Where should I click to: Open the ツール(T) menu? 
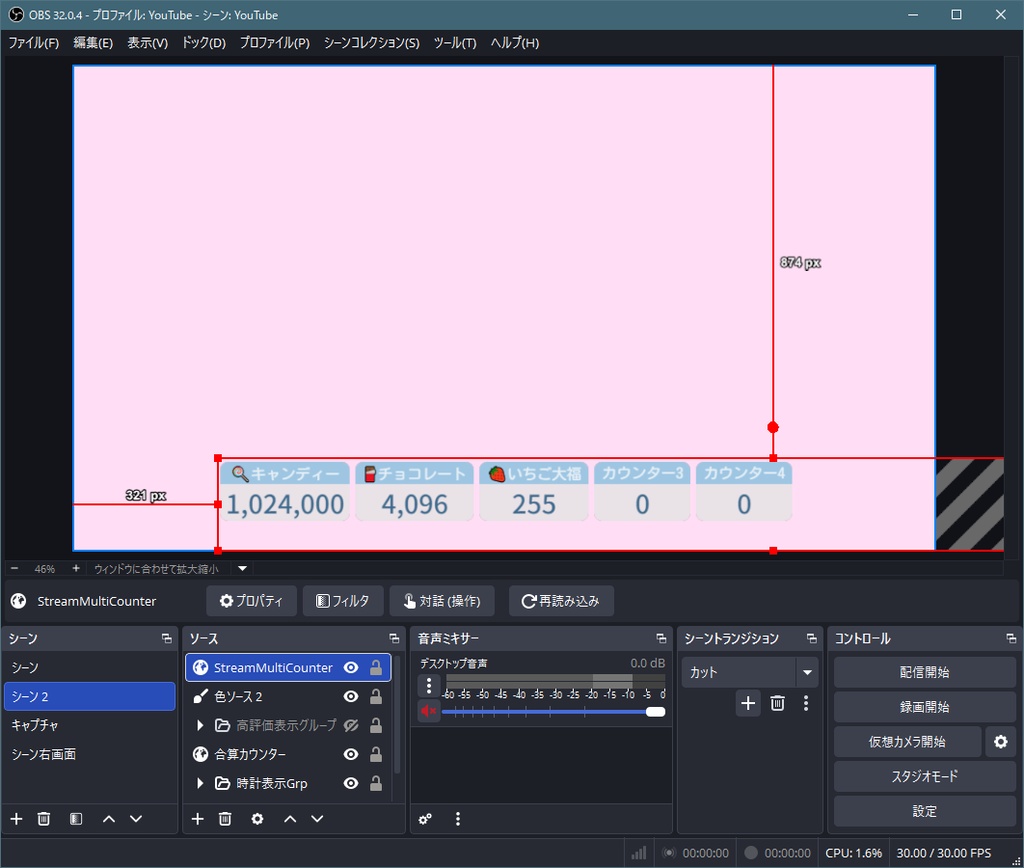tap(455, 43)
